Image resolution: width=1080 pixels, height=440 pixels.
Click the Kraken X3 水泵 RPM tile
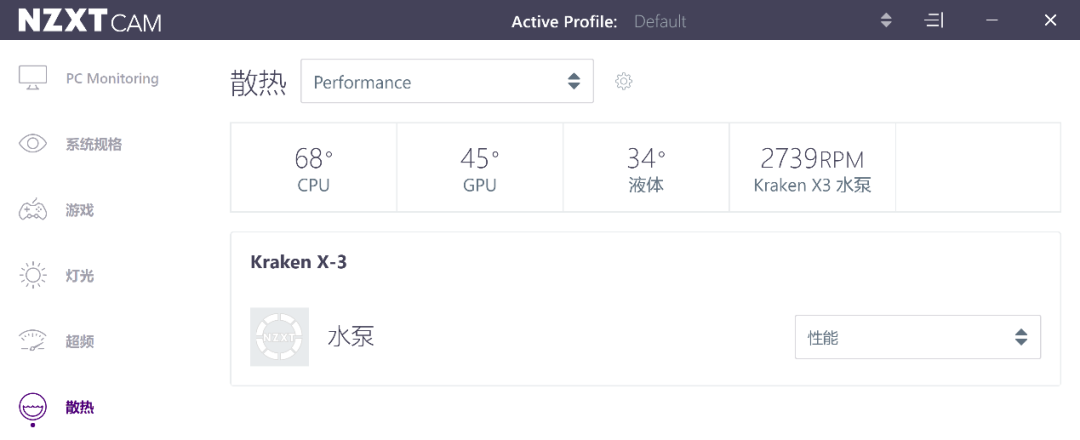pos(813,167)
